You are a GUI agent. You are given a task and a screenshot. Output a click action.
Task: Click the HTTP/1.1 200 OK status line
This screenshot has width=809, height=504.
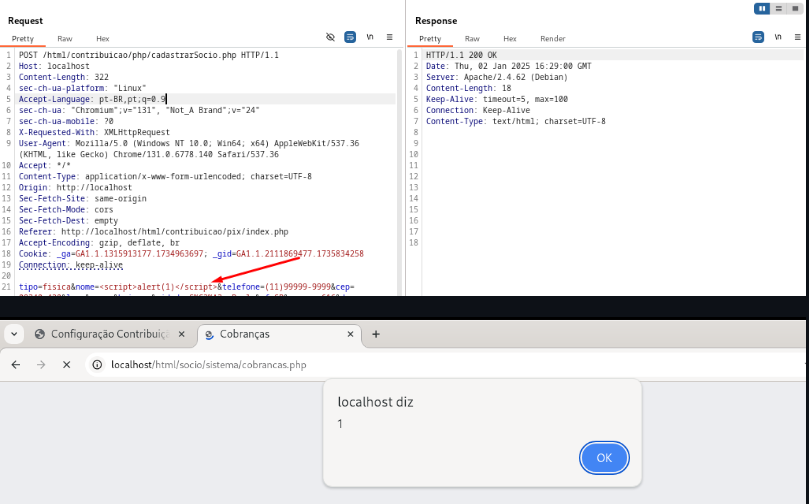click(x=461, y=55)
